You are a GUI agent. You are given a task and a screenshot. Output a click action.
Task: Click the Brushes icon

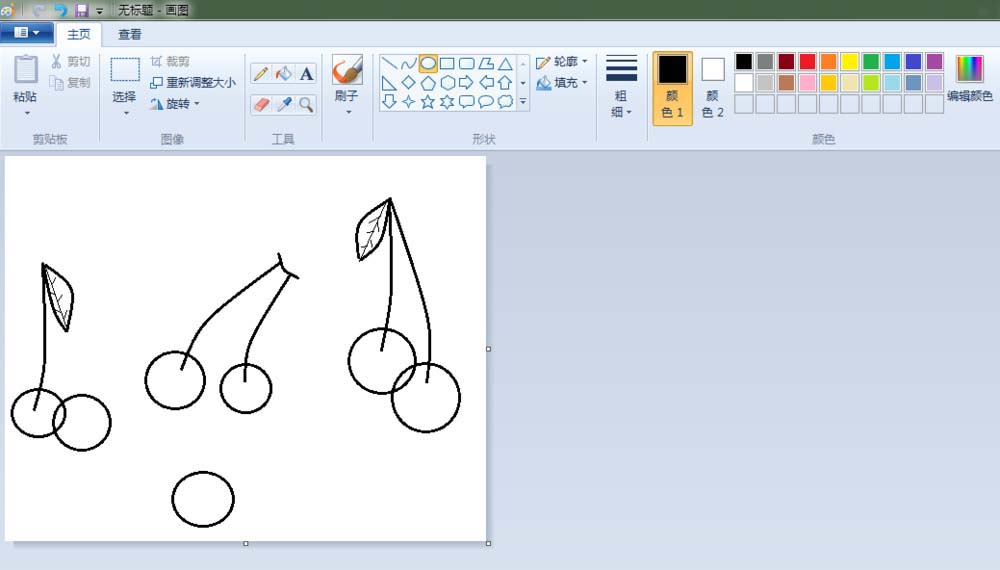pos(348,70)
